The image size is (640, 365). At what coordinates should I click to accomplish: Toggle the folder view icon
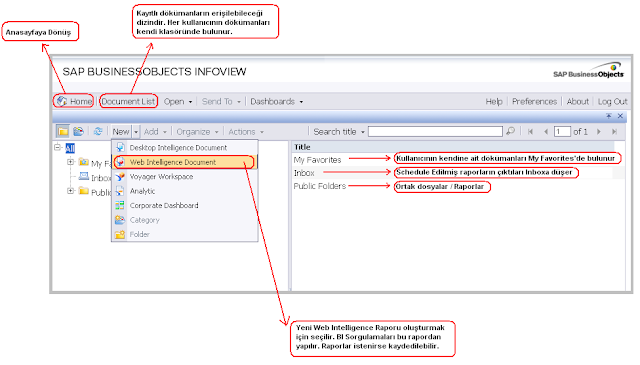63,131
